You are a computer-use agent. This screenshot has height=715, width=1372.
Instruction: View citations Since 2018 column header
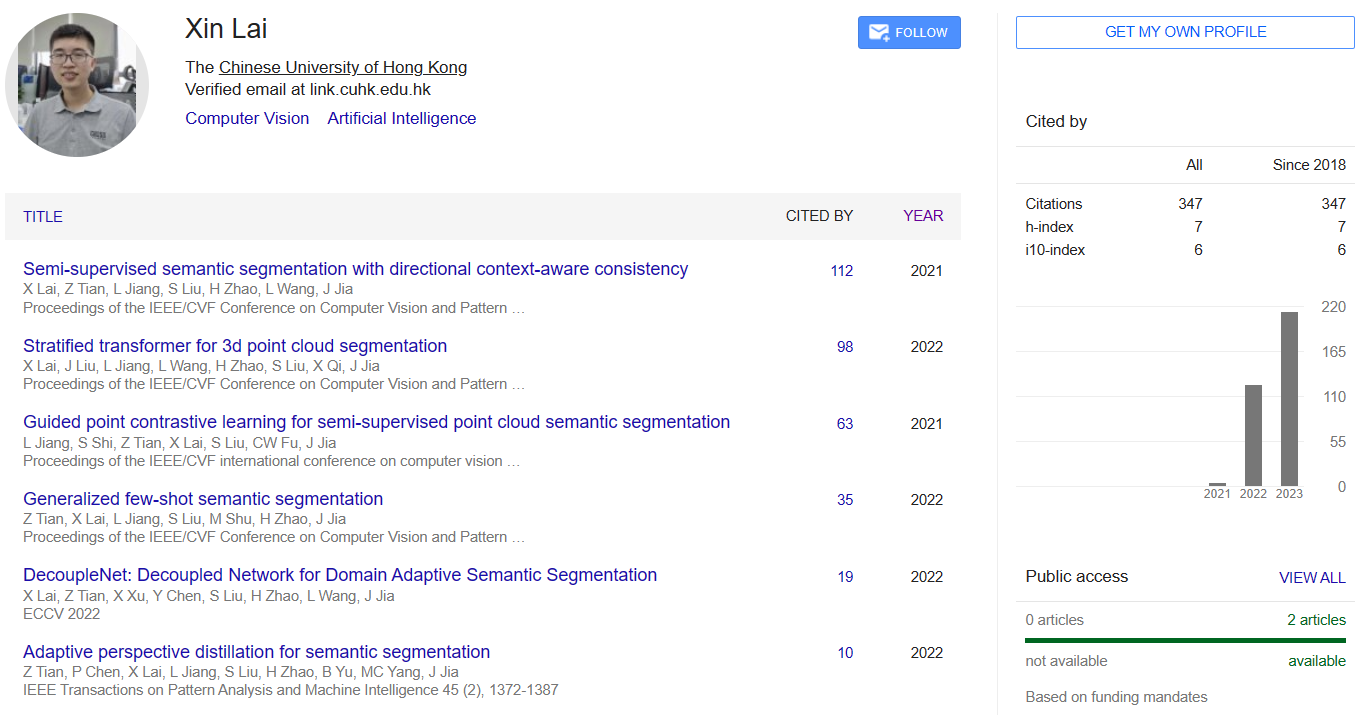click(1308, 165)
